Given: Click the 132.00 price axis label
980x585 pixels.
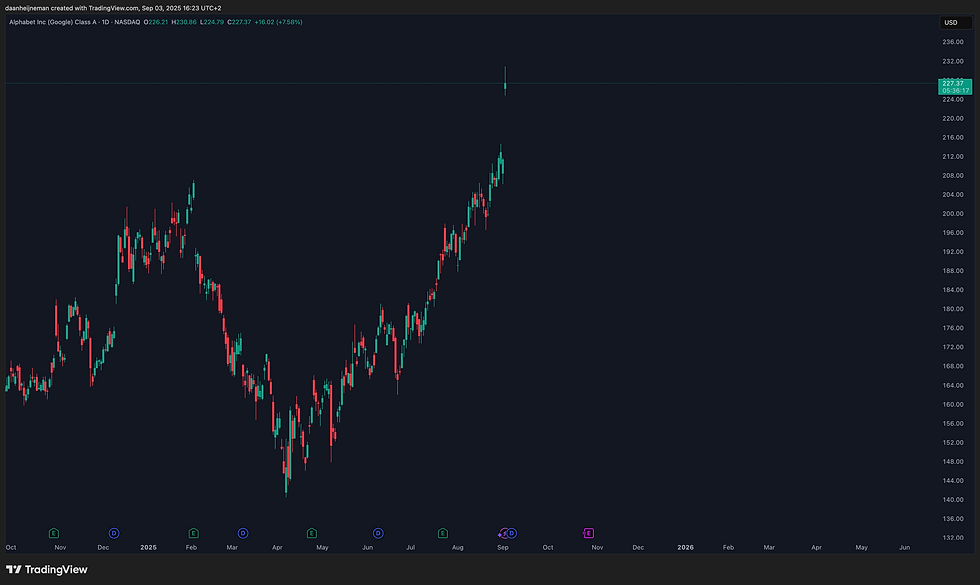Looking at the screenshot, I should click(x=953, y=538).
